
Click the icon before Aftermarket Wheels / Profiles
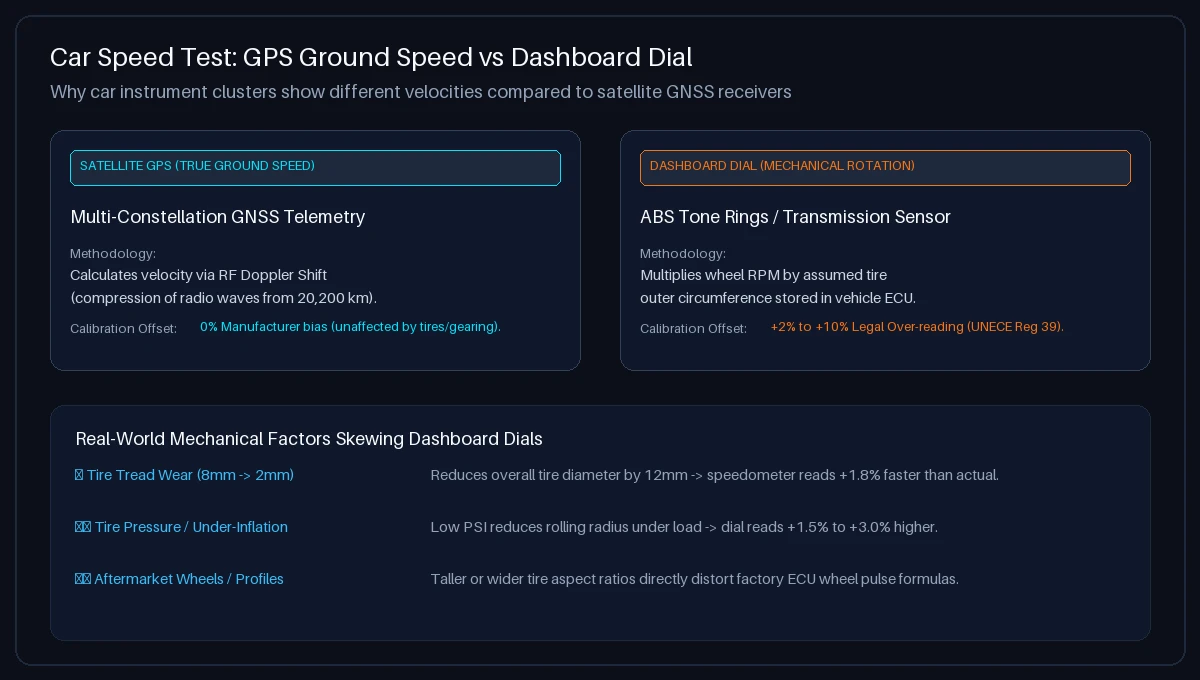(x=83, y=579)
